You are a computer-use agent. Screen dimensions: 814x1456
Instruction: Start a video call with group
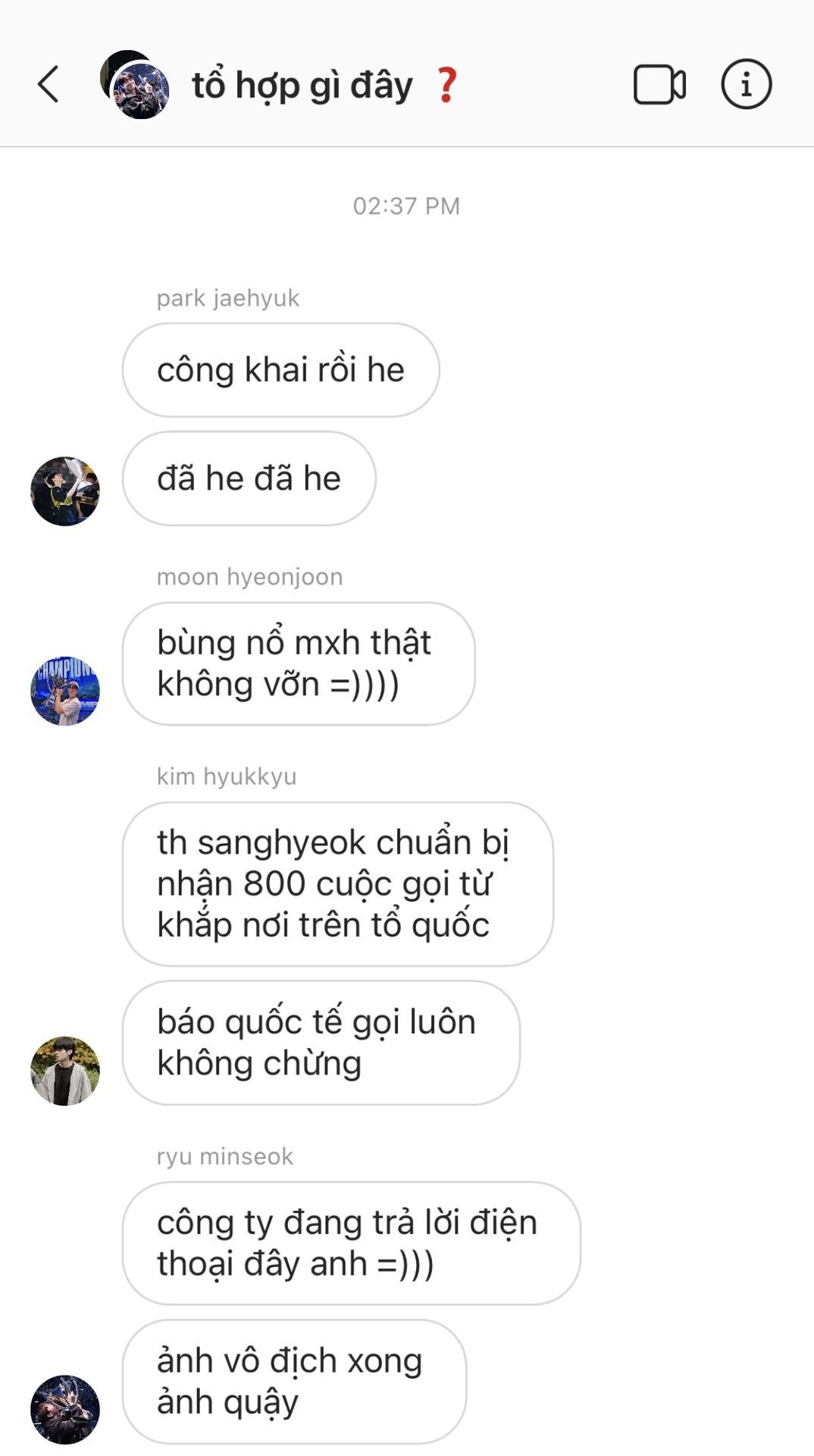pyautogui.click(x=659, y=84)
